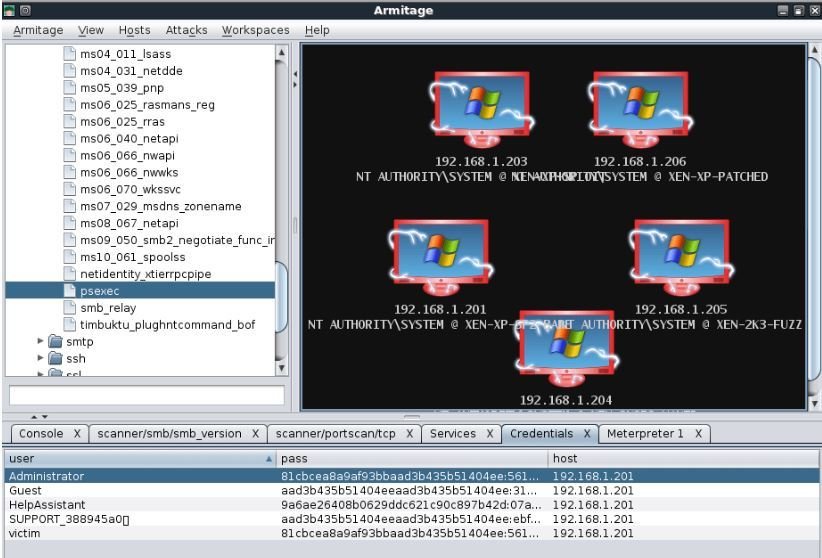Click the ms05_039_pnp file icon
The height and width of the screenshot is (558, 822).
coord(69,88)
